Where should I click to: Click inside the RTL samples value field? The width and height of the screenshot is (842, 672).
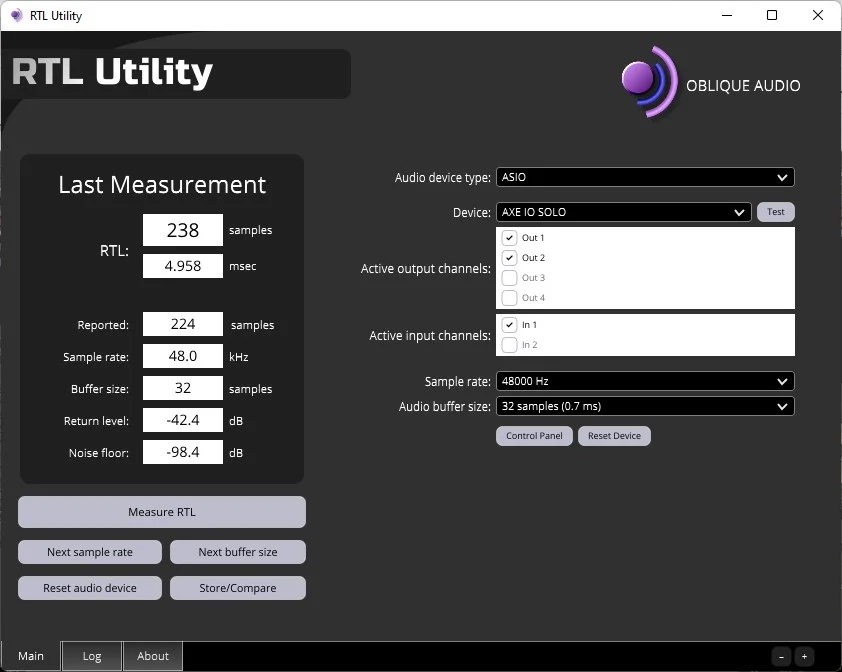[182, 230]
